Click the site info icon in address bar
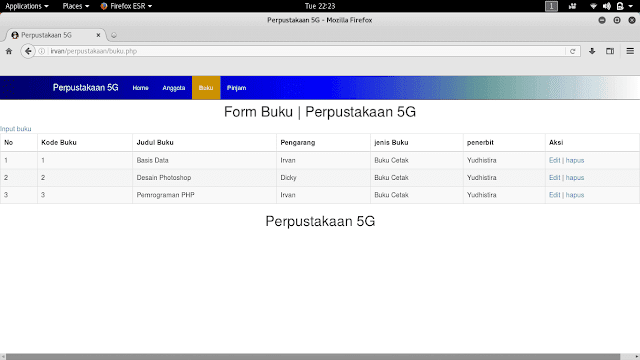Screen dimensions: 640x360 [x=42, y=51]
